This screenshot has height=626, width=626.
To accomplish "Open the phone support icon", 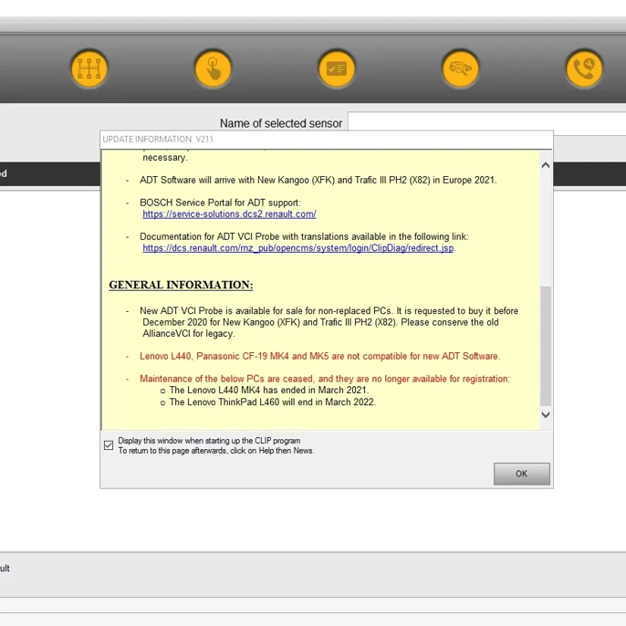I will (584, 69).
